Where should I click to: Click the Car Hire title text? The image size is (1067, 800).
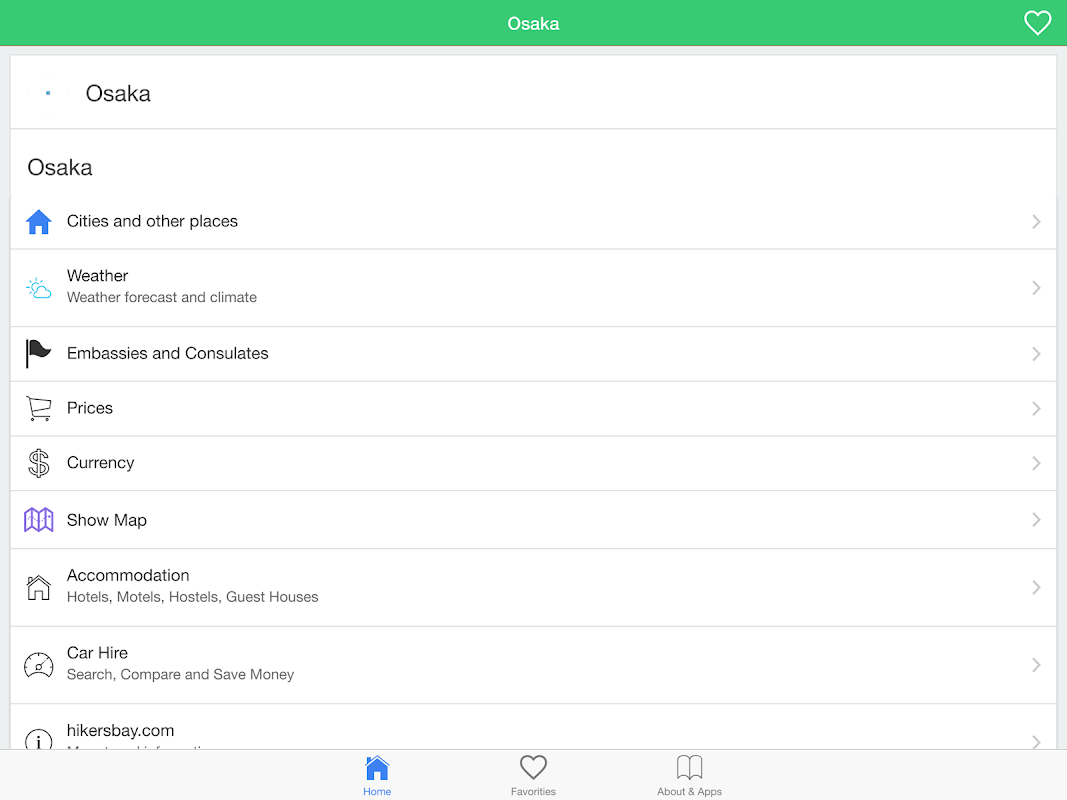click(x=97, y=652)
